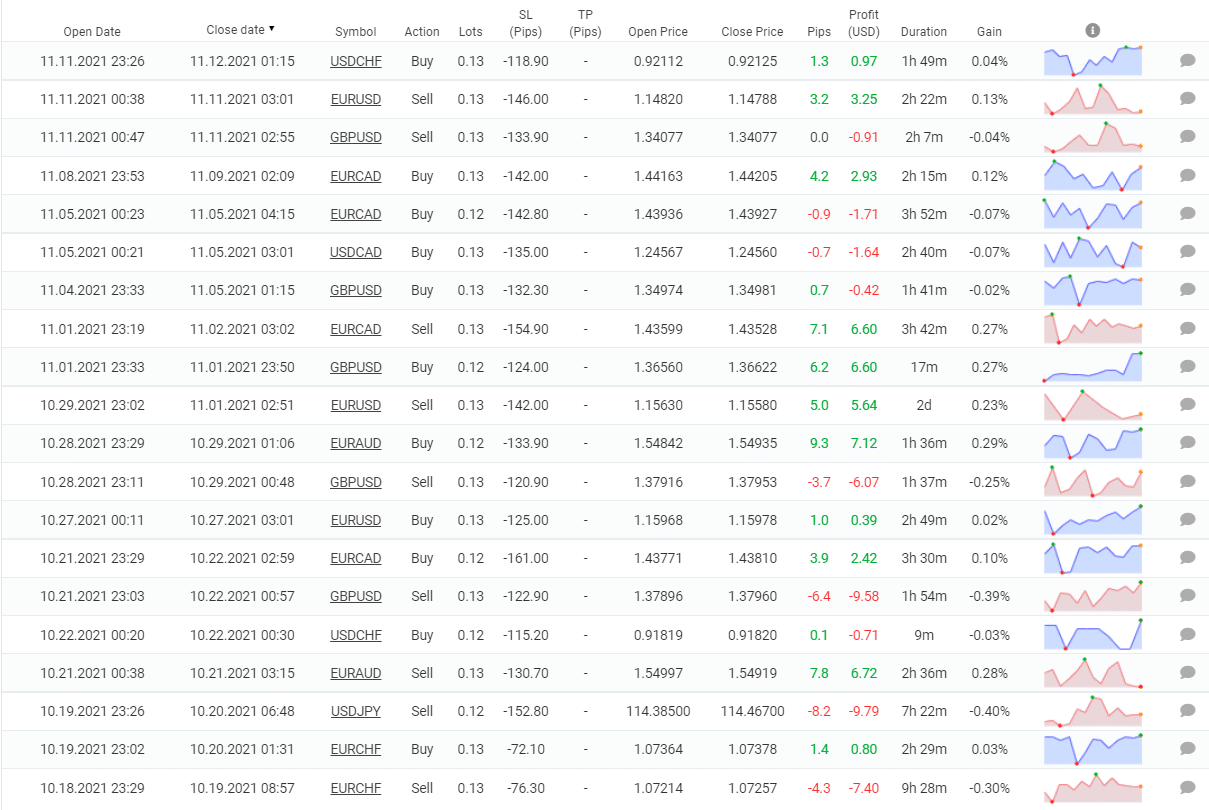
Task: Open comment icon for the EURAUD Buy trade
Action: pyautogui.click(x=1187, y=443)
